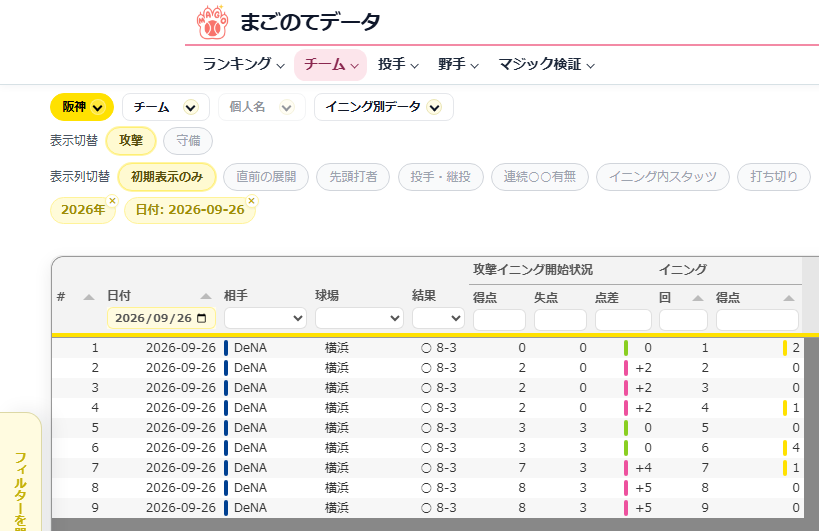Expand the 阪神 team selector

[82, 107]
